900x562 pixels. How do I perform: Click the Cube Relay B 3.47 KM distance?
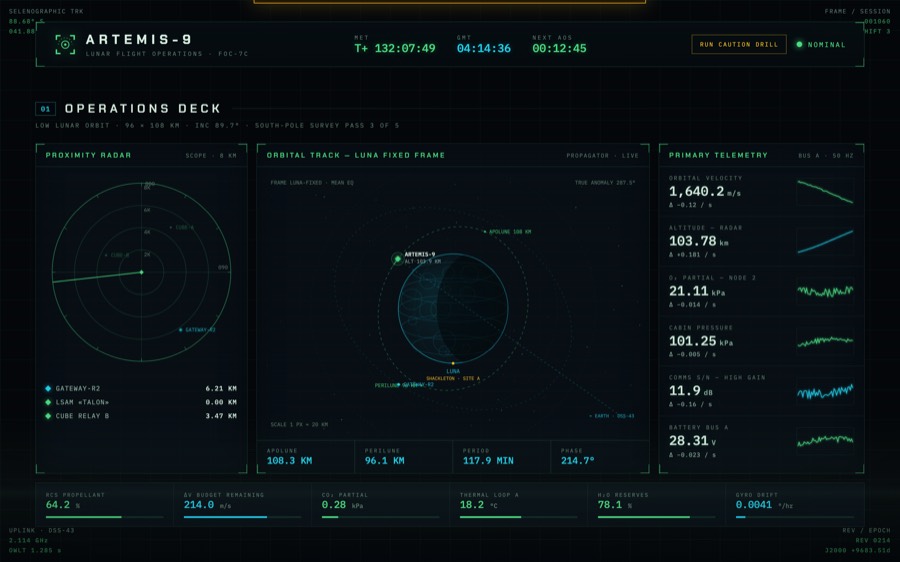[x=221, y=416]
